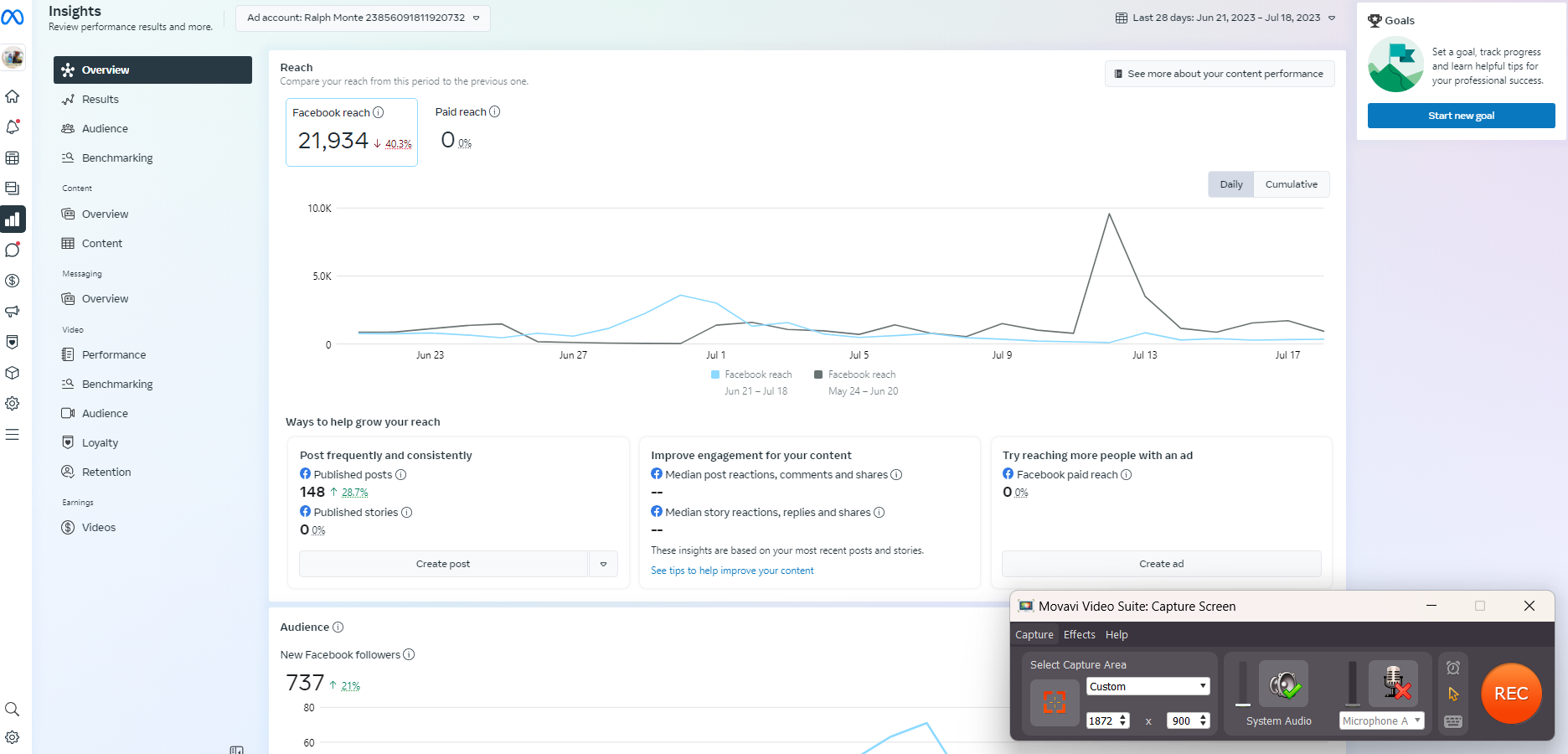
Task: Select the Insights bar chart icon
Action: [13, 219]
